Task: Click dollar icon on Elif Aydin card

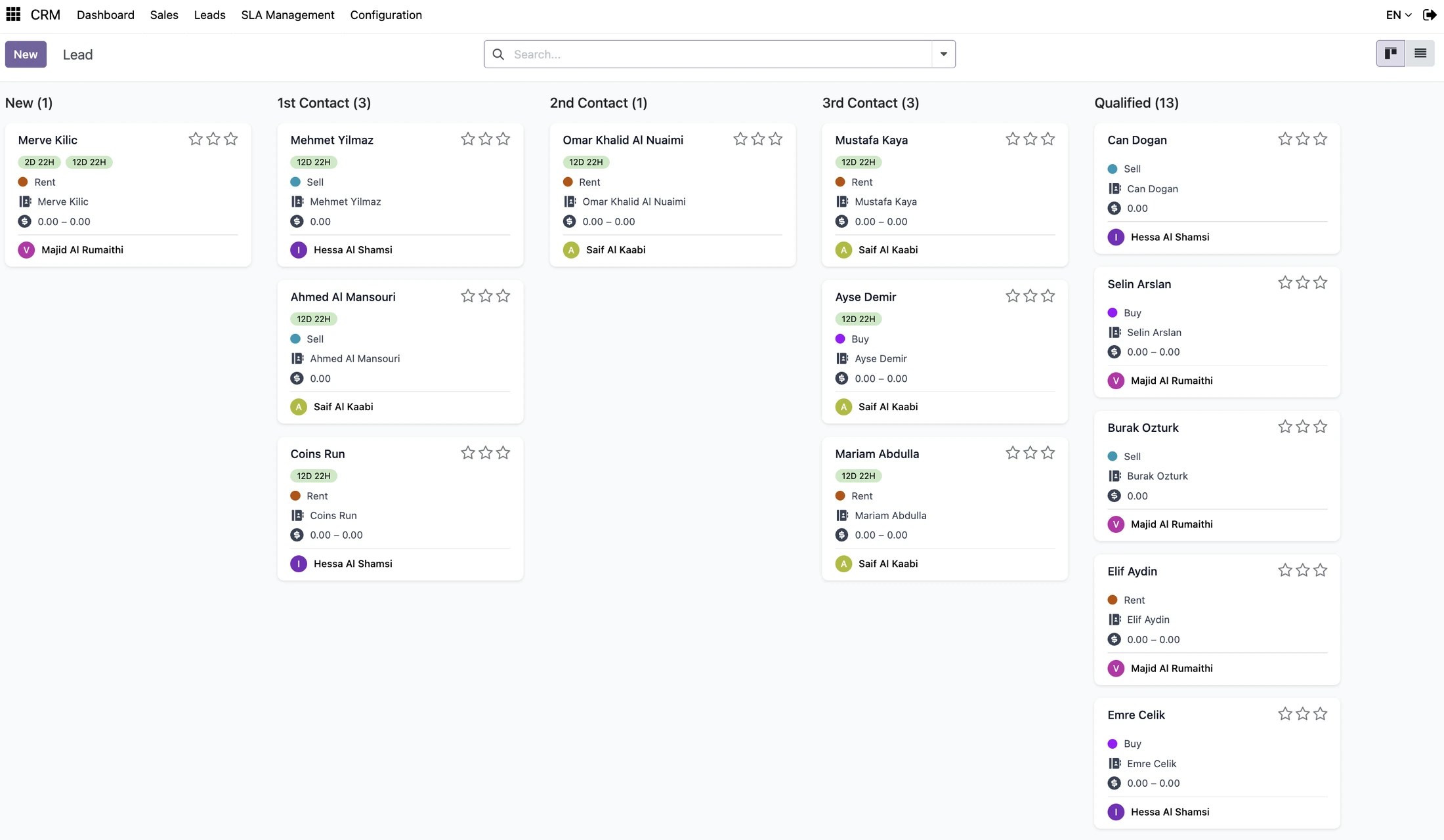Action: point(1115,639)
